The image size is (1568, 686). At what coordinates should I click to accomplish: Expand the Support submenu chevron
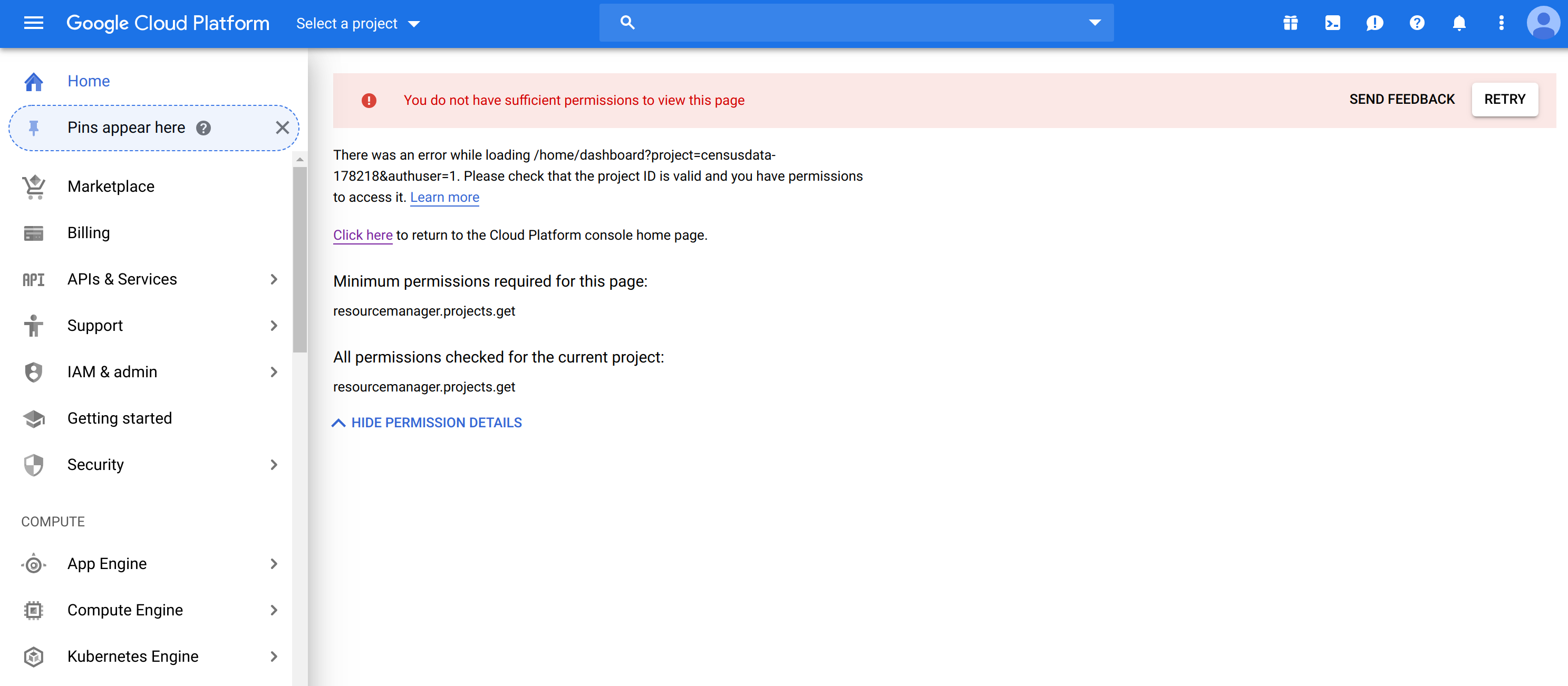274,326
